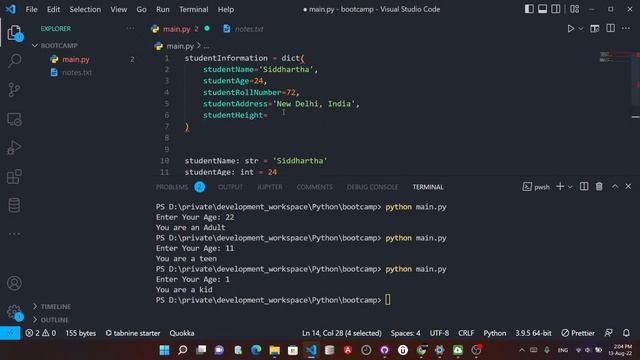
Task: Open the File menu
Action: [31, 9]
